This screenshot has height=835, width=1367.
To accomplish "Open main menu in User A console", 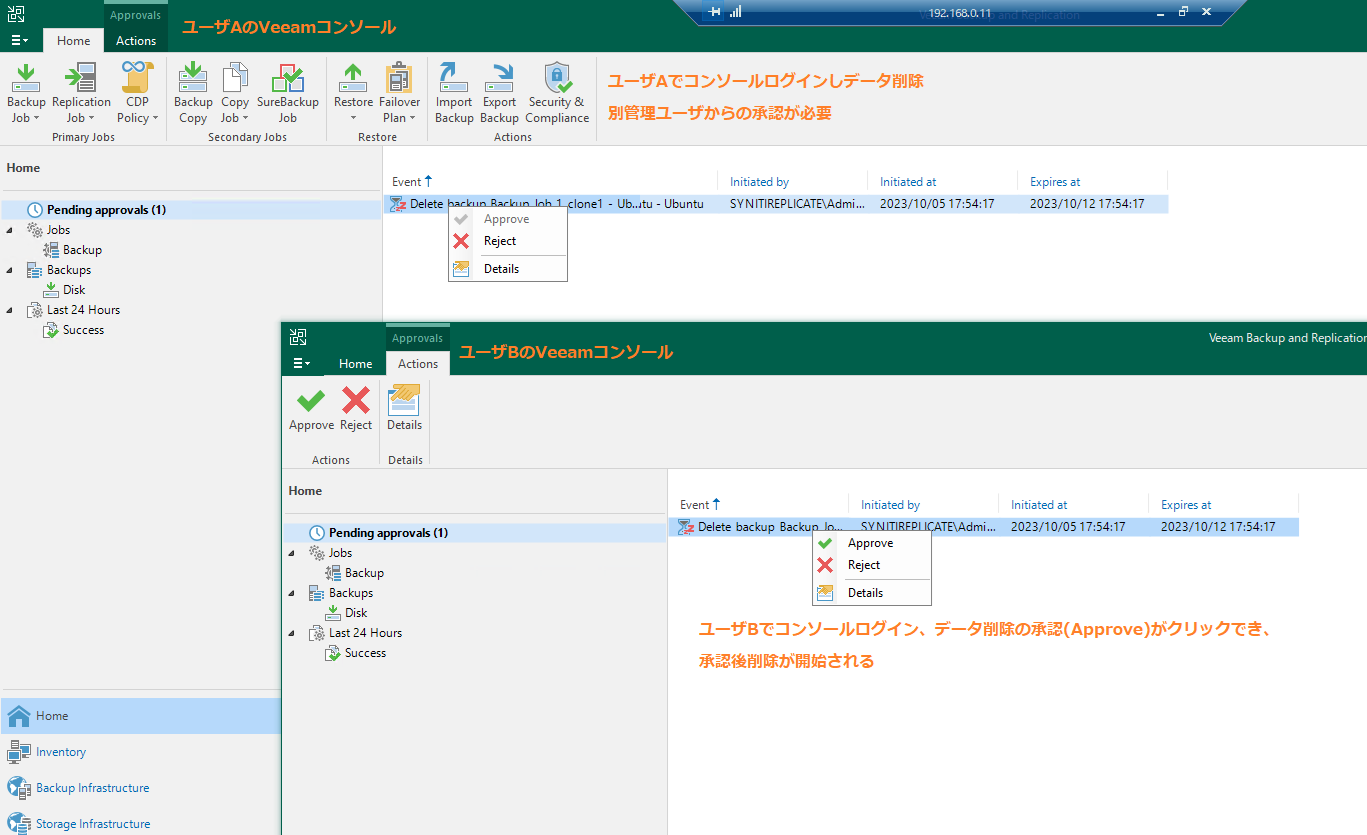I will (x=19, y=41).
